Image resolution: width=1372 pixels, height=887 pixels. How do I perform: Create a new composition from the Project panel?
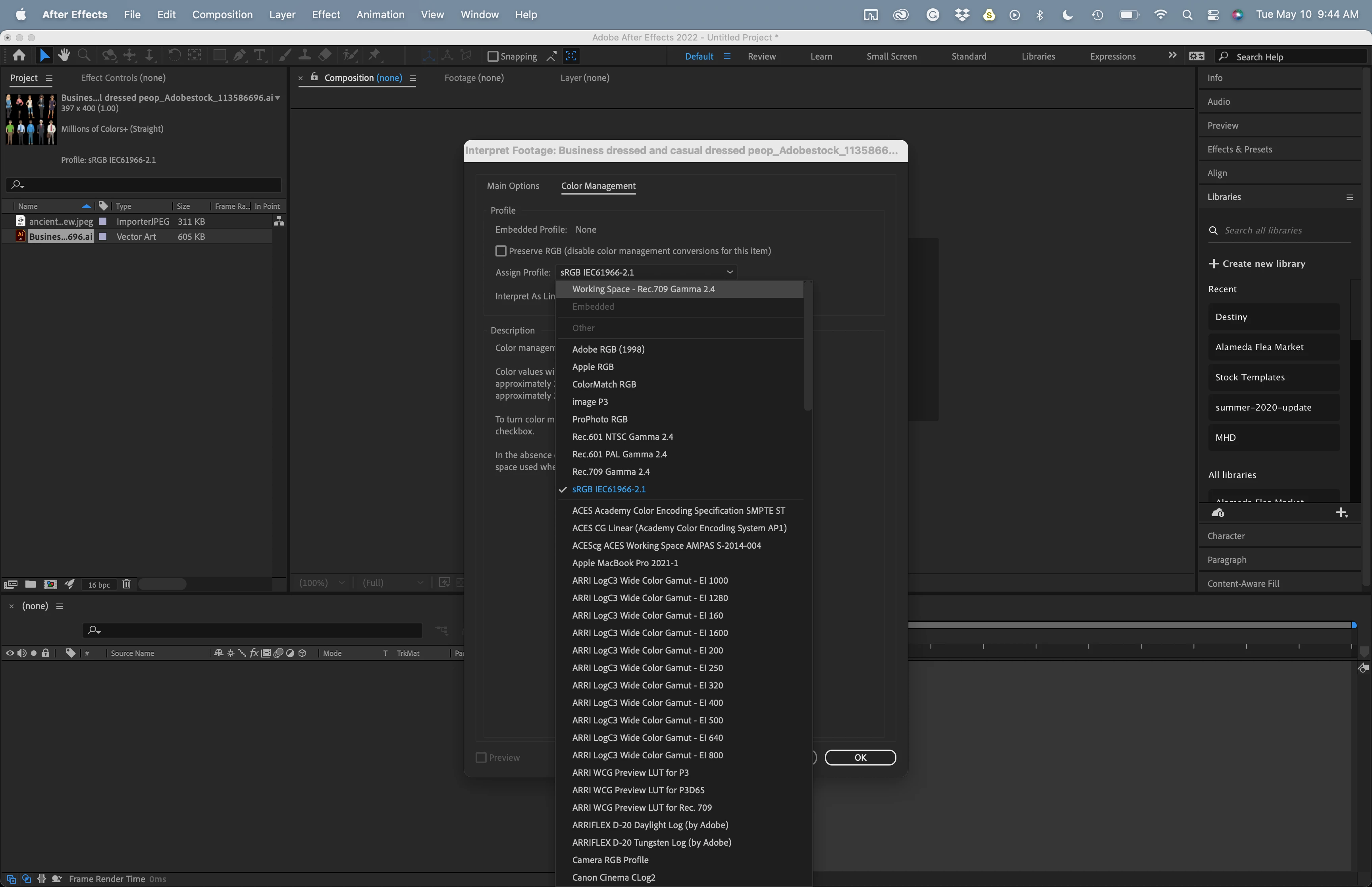50,584
